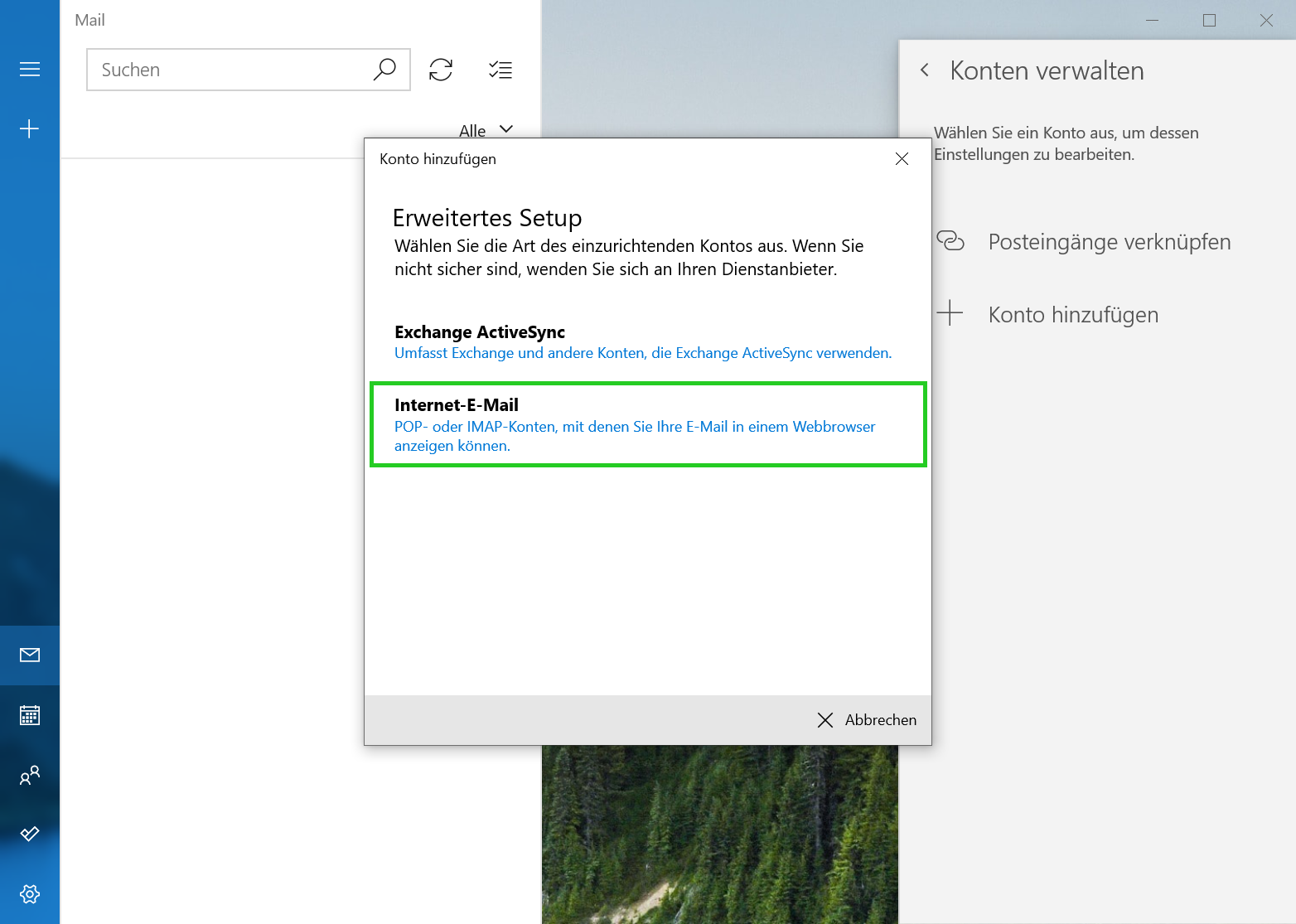Switch to Mail via envelope icon
This screenshot has width=1296, height=924.
click(30, 656)
